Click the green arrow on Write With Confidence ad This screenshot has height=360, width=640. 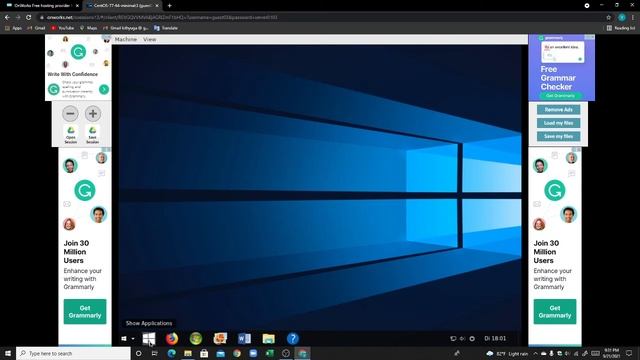coord(104,89)
